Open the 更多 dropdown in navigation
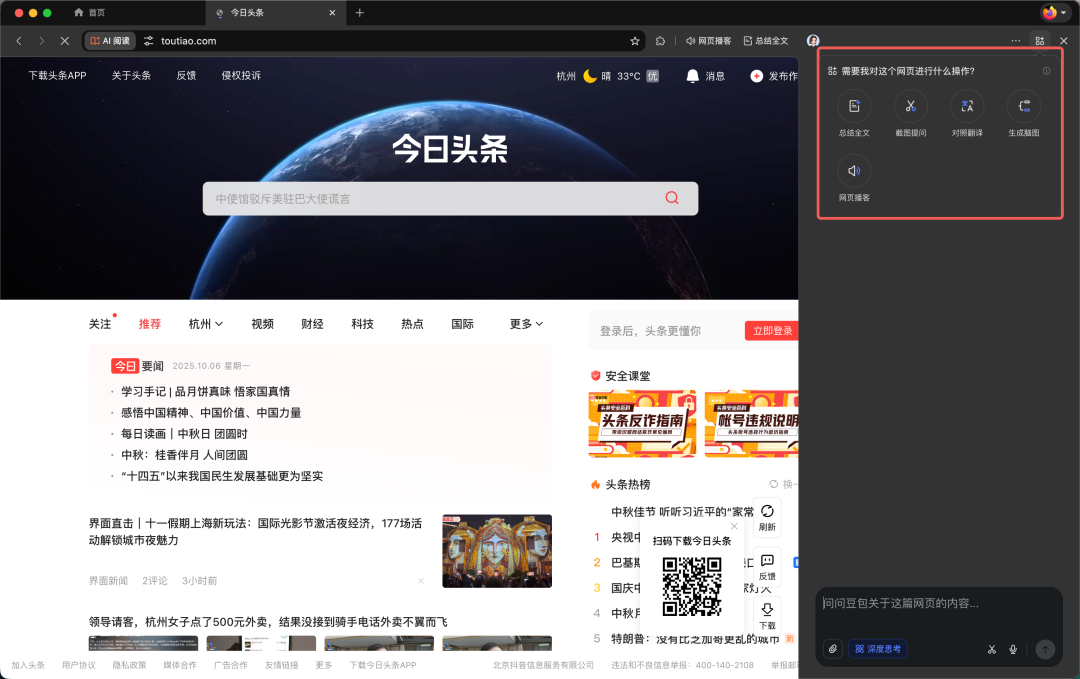This screenshot has height=679, width=1080. (524, 323)
